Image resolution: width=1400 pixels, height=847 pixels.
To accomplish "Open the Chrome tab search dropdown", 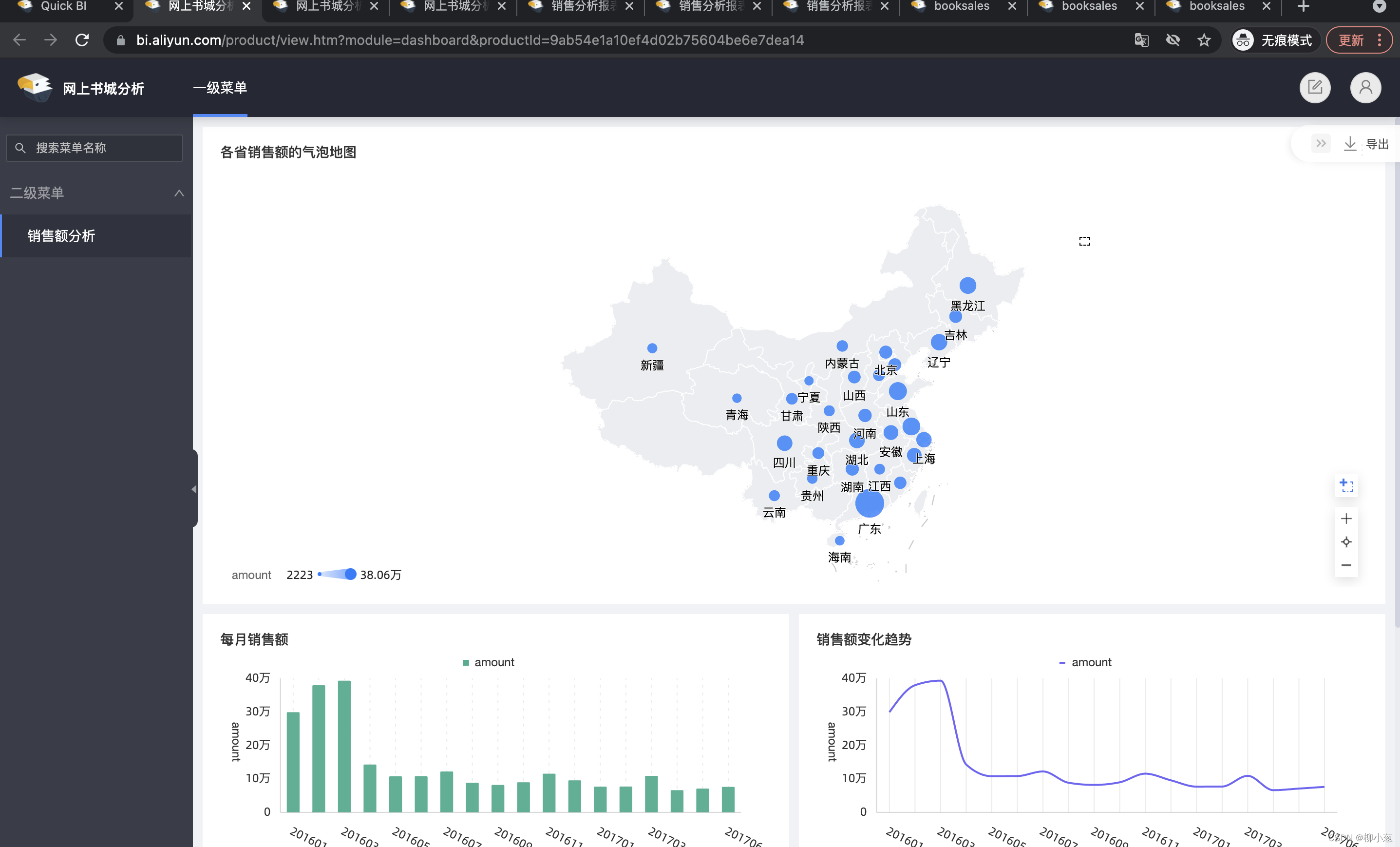I will point(1379,6).
